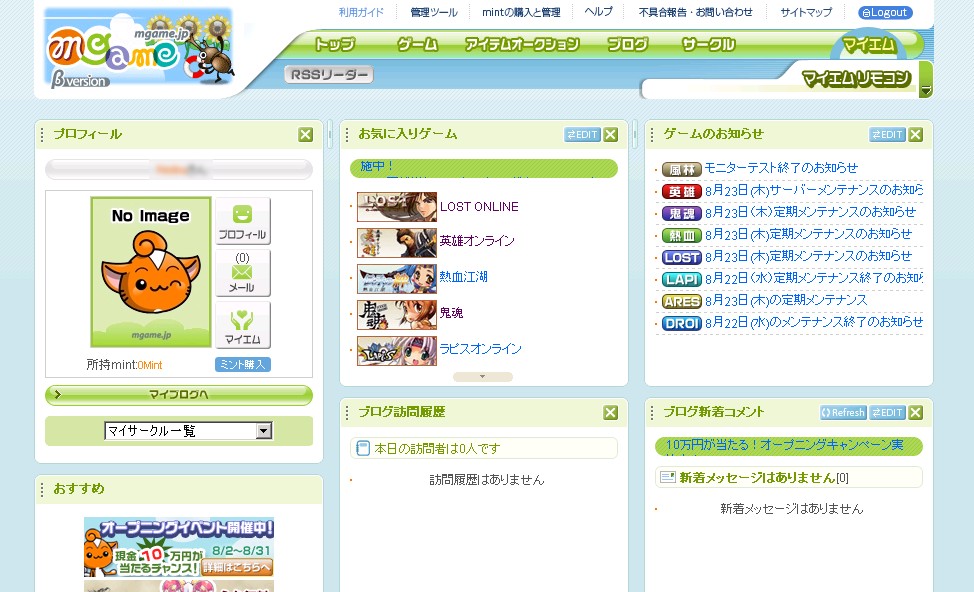Click EDIT on the お気に入りゲーム panel
This screenshot has height=592, width=974.
point(582,135)
